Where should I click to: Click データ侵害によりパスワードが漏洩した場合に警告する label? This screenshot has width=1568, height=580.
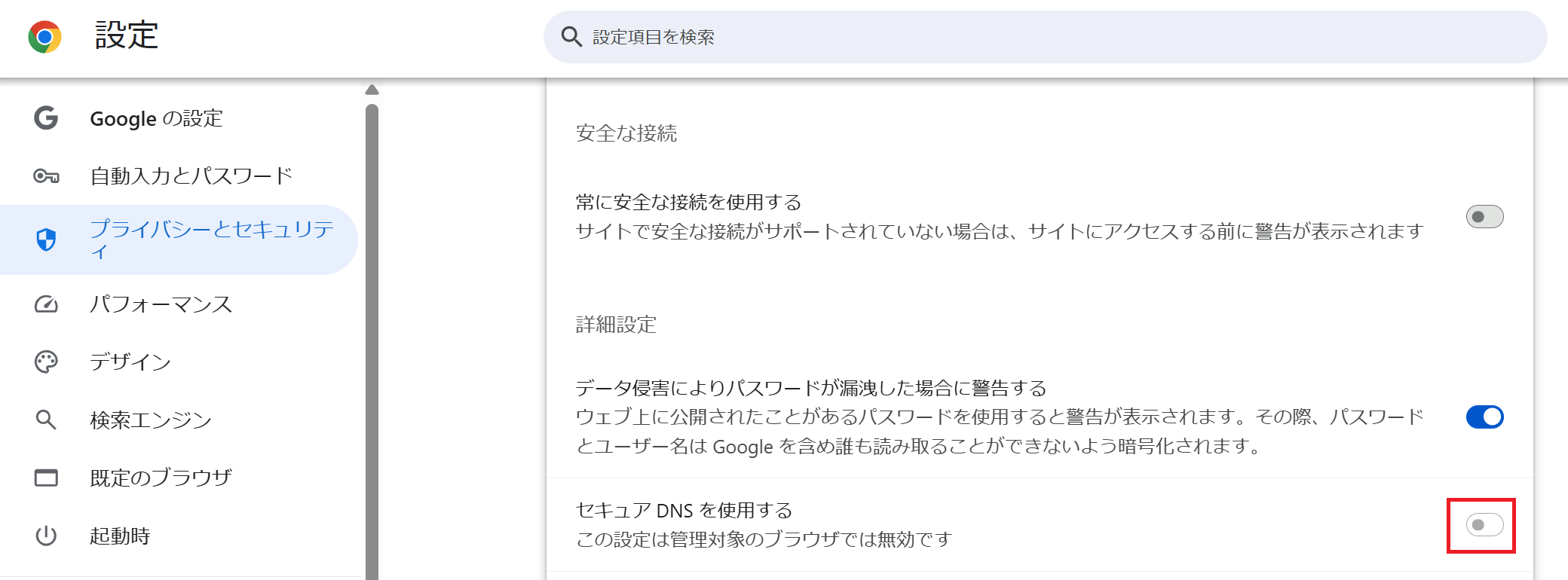[x=811, y=388]
